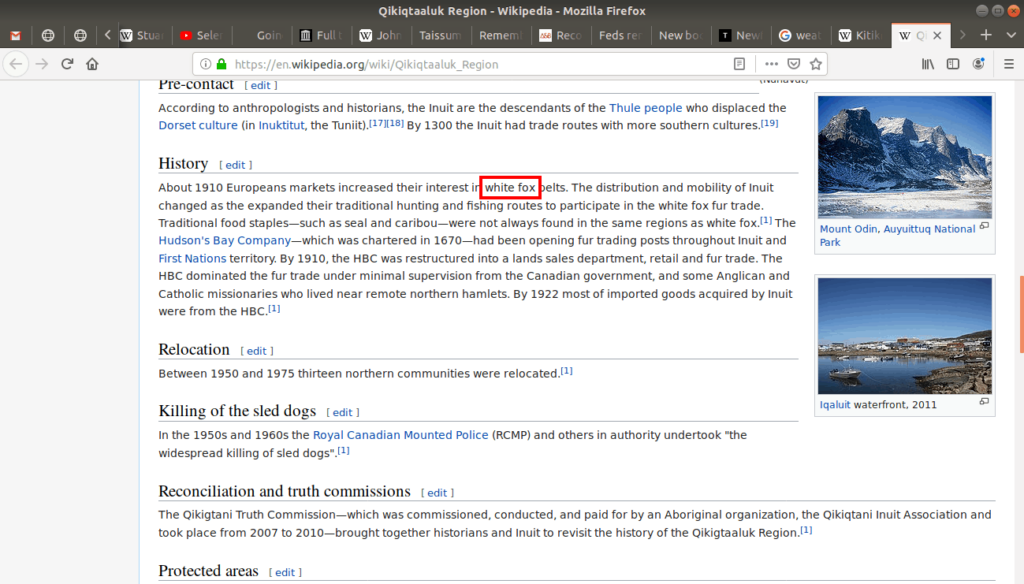Click the browser Forward arrow button

tap(42, 64)
